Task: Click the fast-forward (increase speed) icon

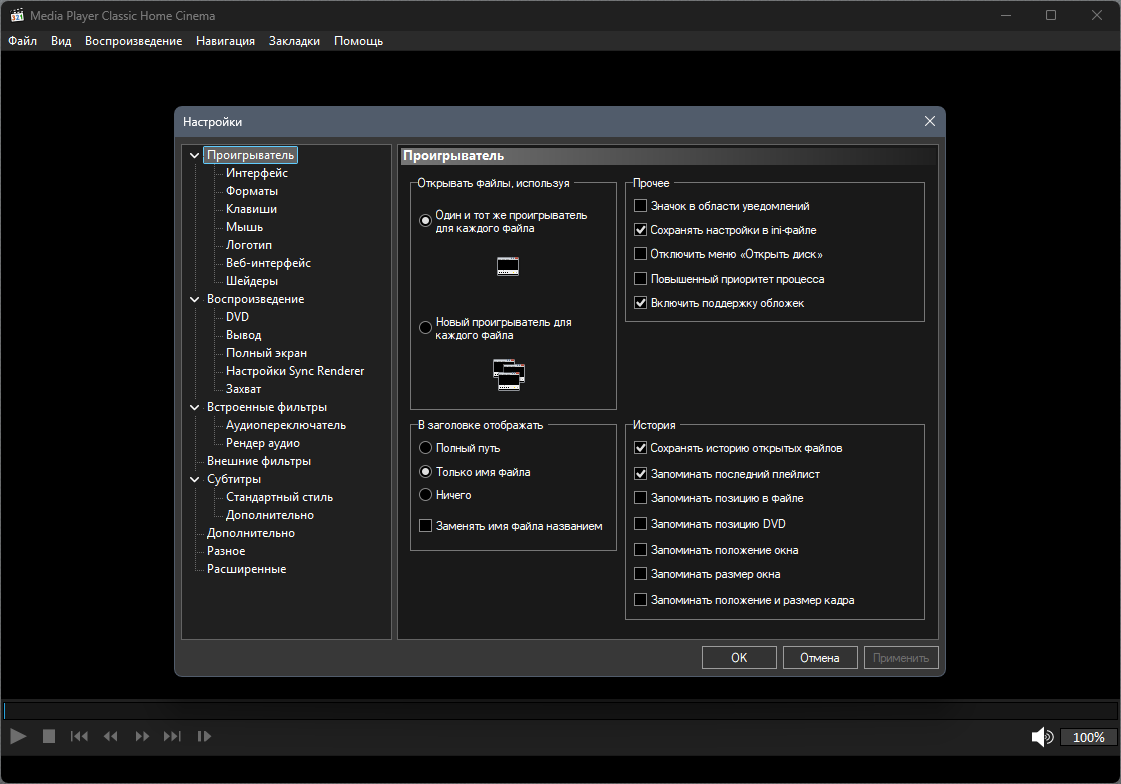Action: [142, 736]
